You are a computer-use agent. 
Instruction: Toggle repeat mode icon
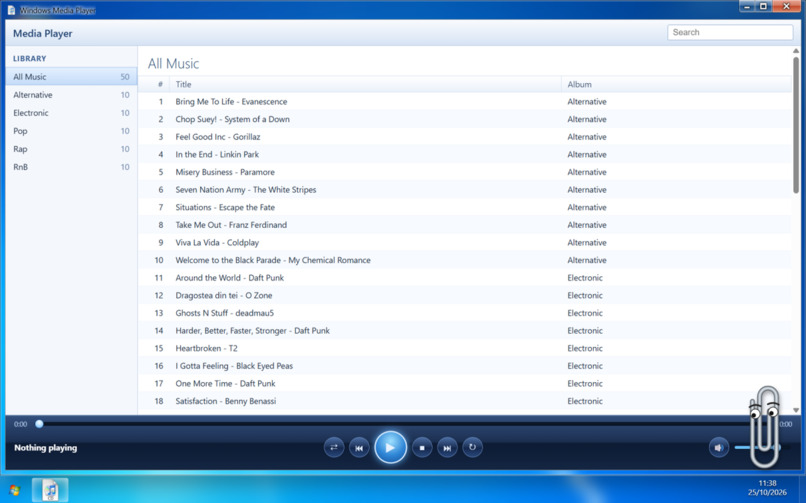(x=472, y=448)
